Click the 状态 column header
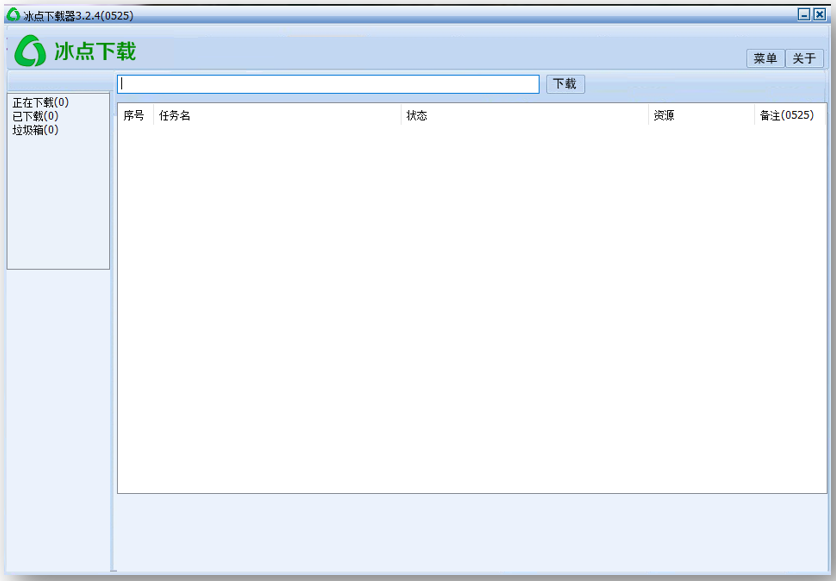Screen dimensions: 836x581 [417, 116]
